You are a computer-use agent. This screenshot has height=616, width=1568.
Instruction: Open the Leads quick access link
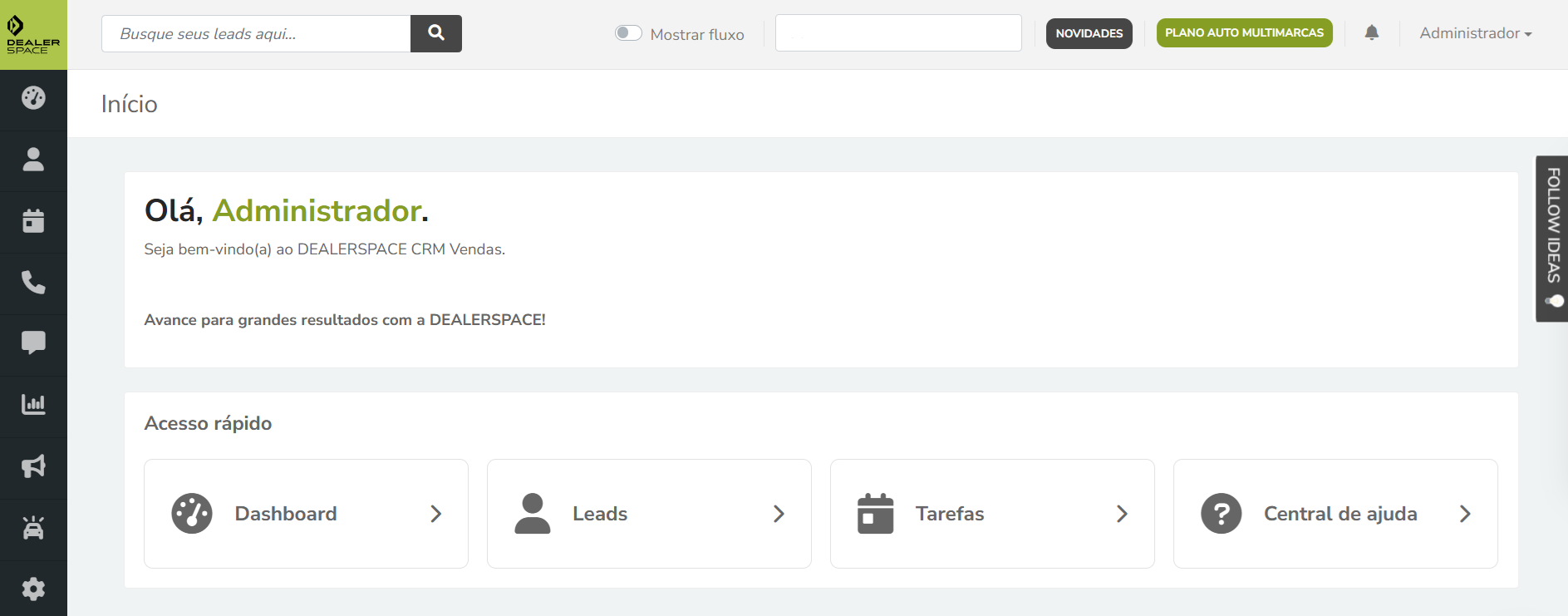pos(649,514)
